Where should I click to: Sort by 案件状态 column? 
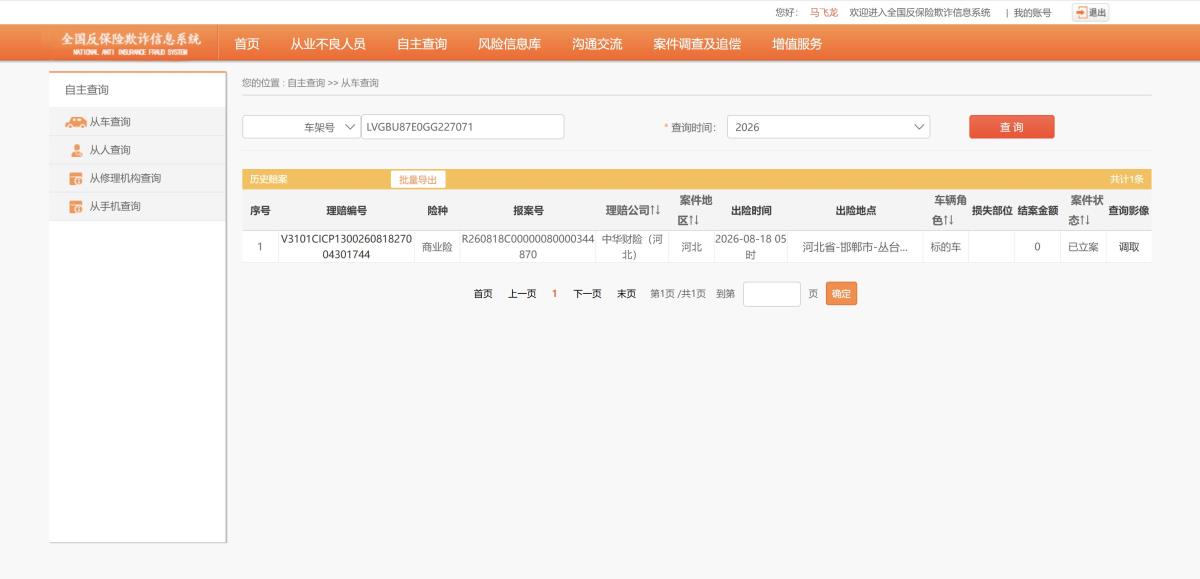pyautogui.click(x=1085, y=211)
